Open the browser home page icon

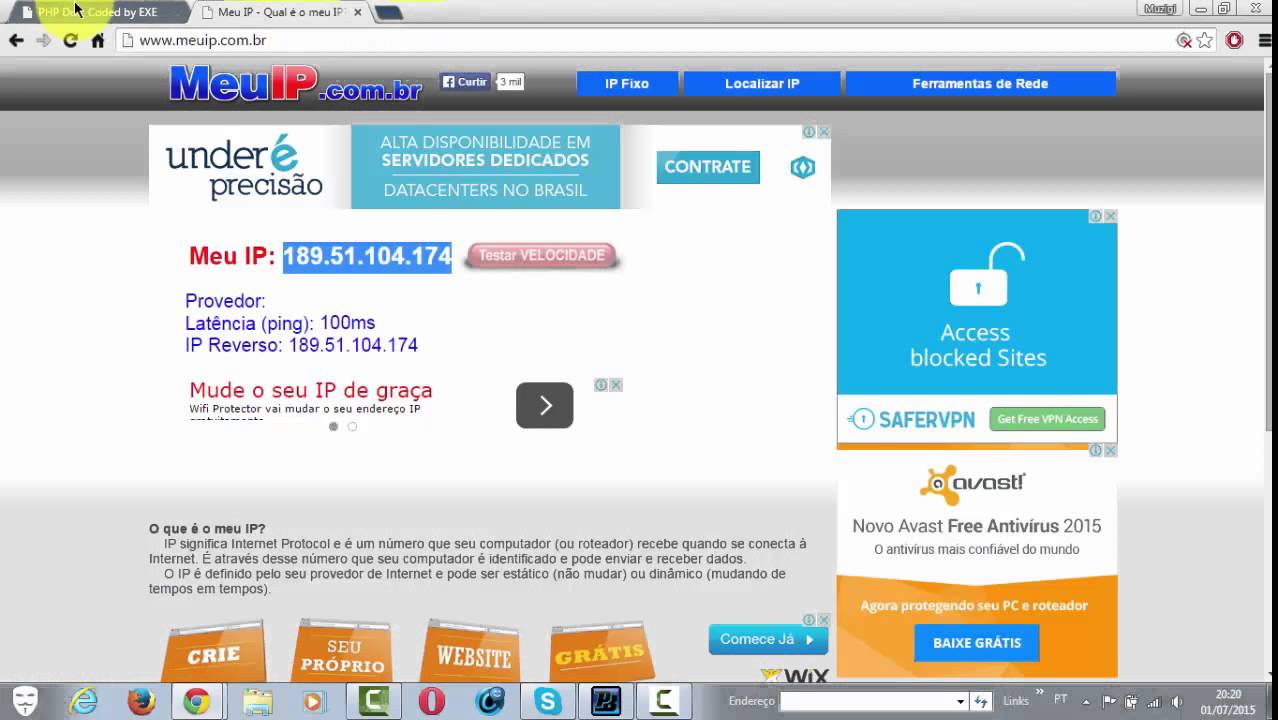(98, 40)
